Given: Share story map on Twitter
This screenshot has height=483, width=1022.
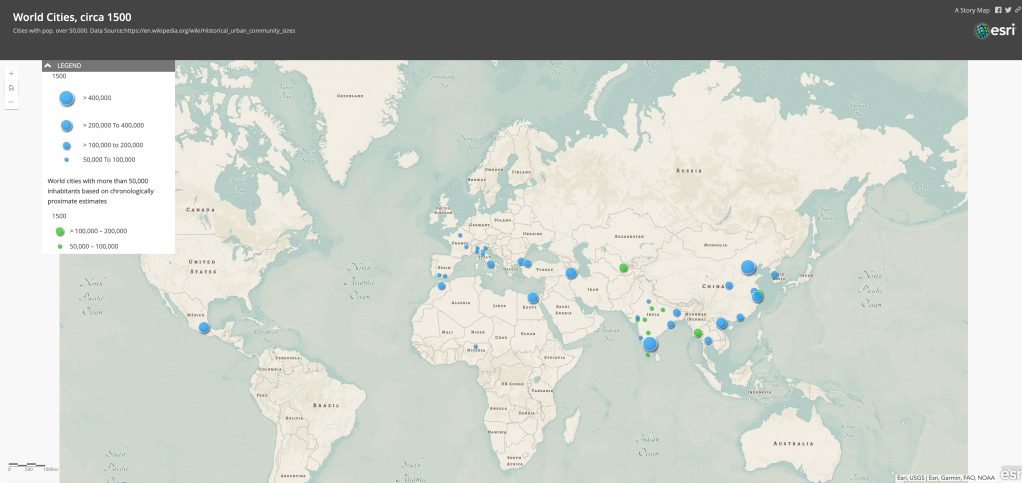Looking at the screenshot, I should click(1007, 10).
